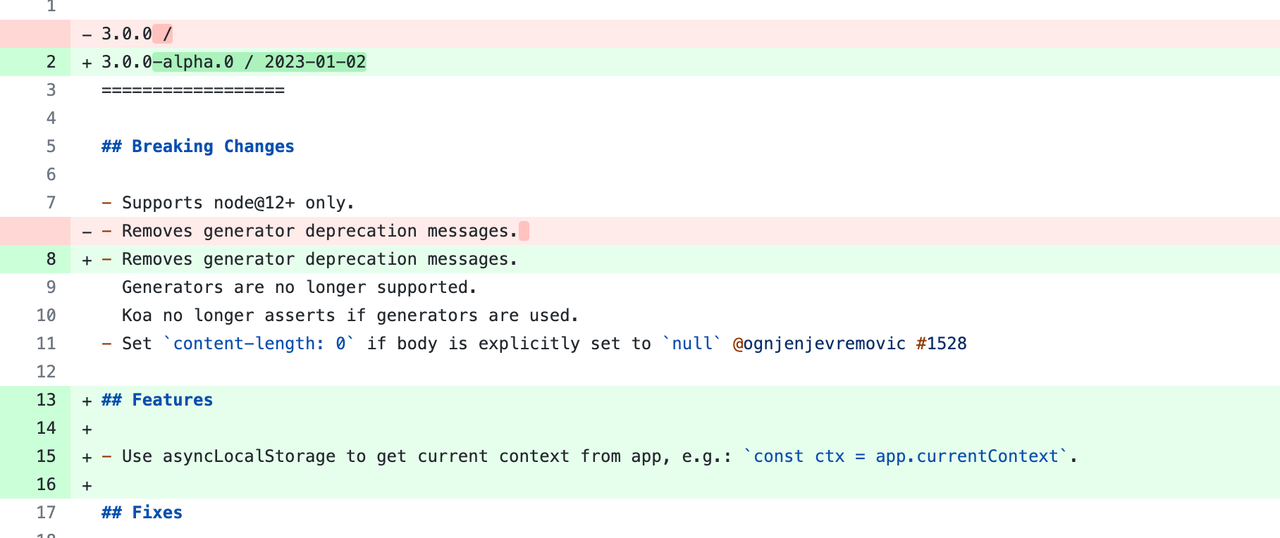This screenshot has height=538, width=1280.
Task: Click line number 2 in the gutter
Action: 51,62
